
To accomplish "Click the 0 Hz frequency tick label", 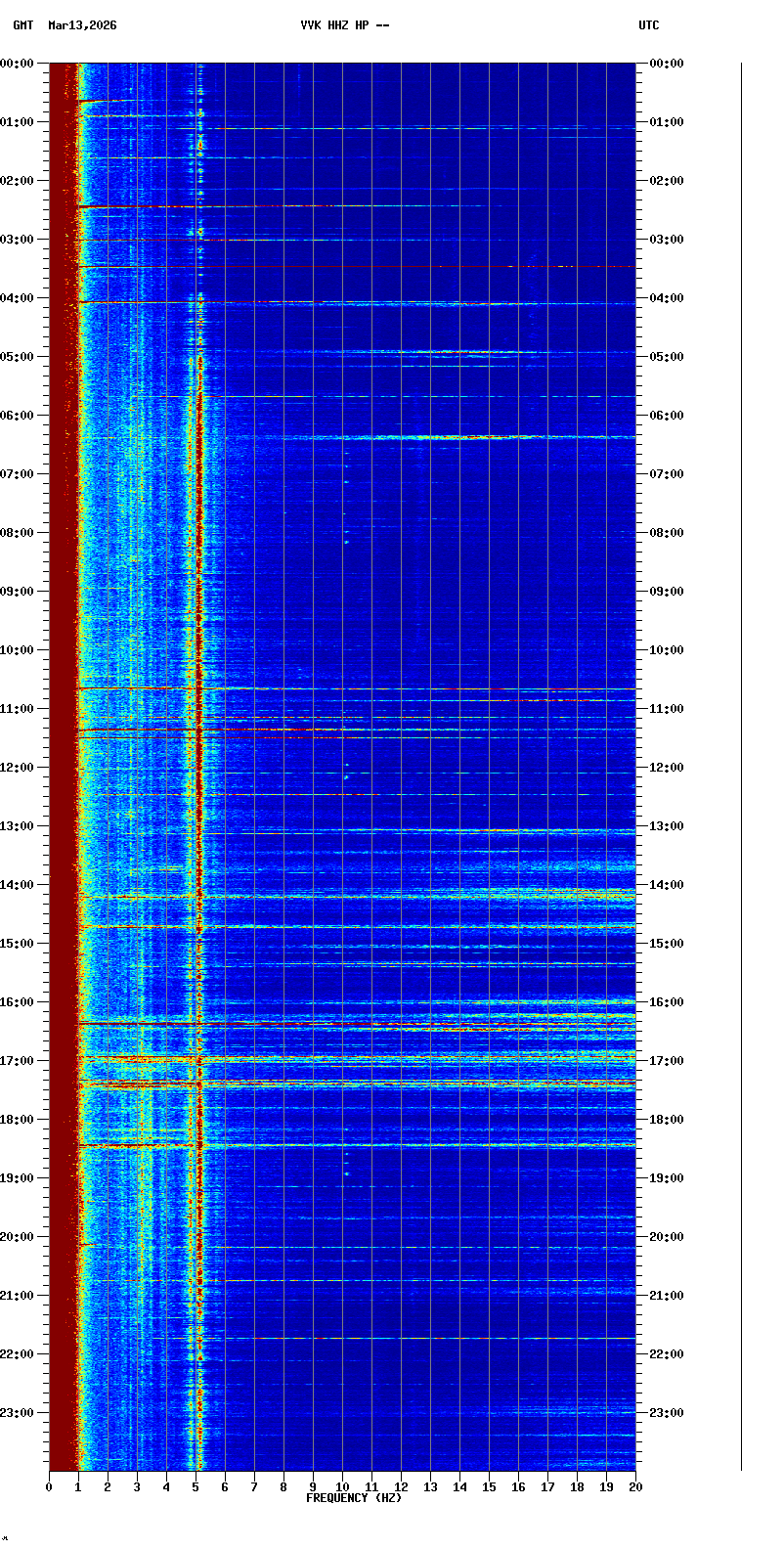I will click(49, 1487).
